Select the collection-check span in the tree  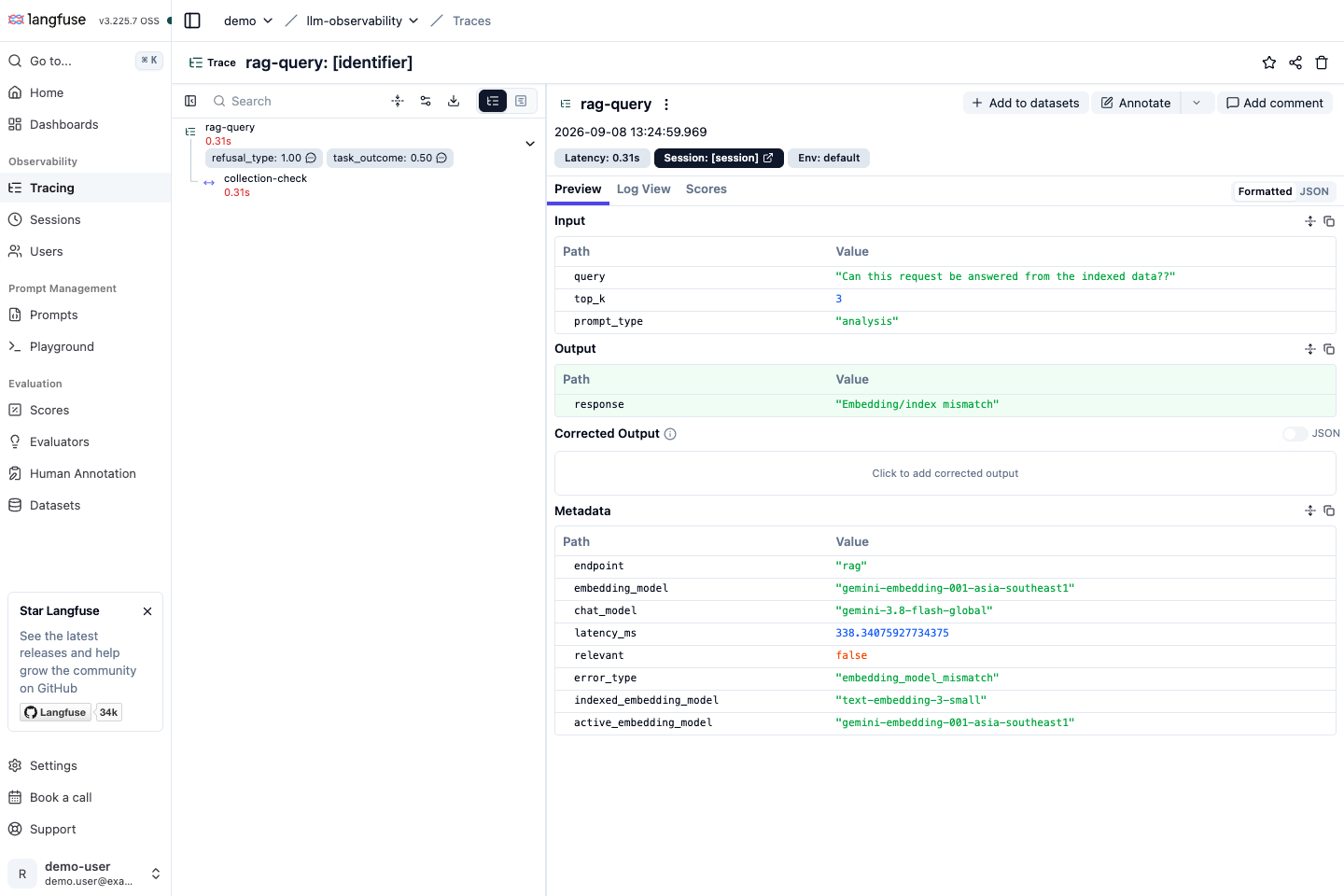(x=265, y=185)
